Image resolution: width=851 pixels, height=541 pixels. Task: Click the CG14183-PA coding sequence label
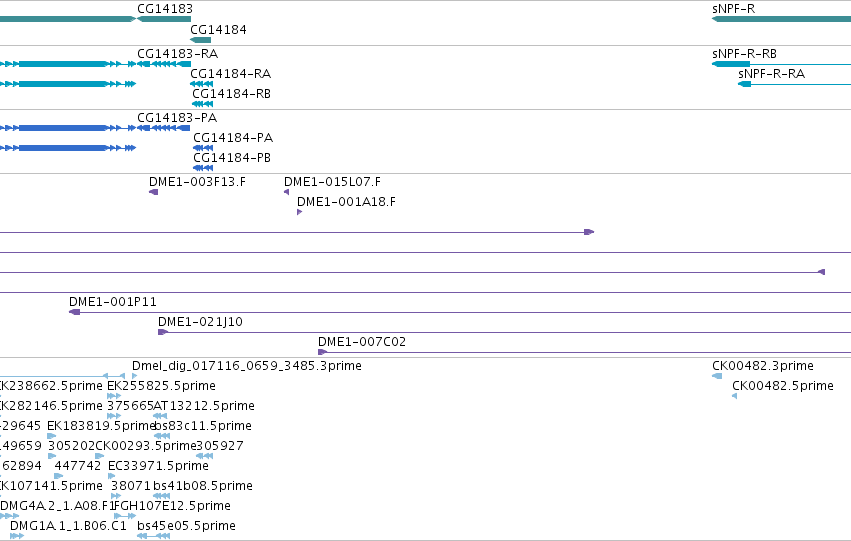(177, 118)
